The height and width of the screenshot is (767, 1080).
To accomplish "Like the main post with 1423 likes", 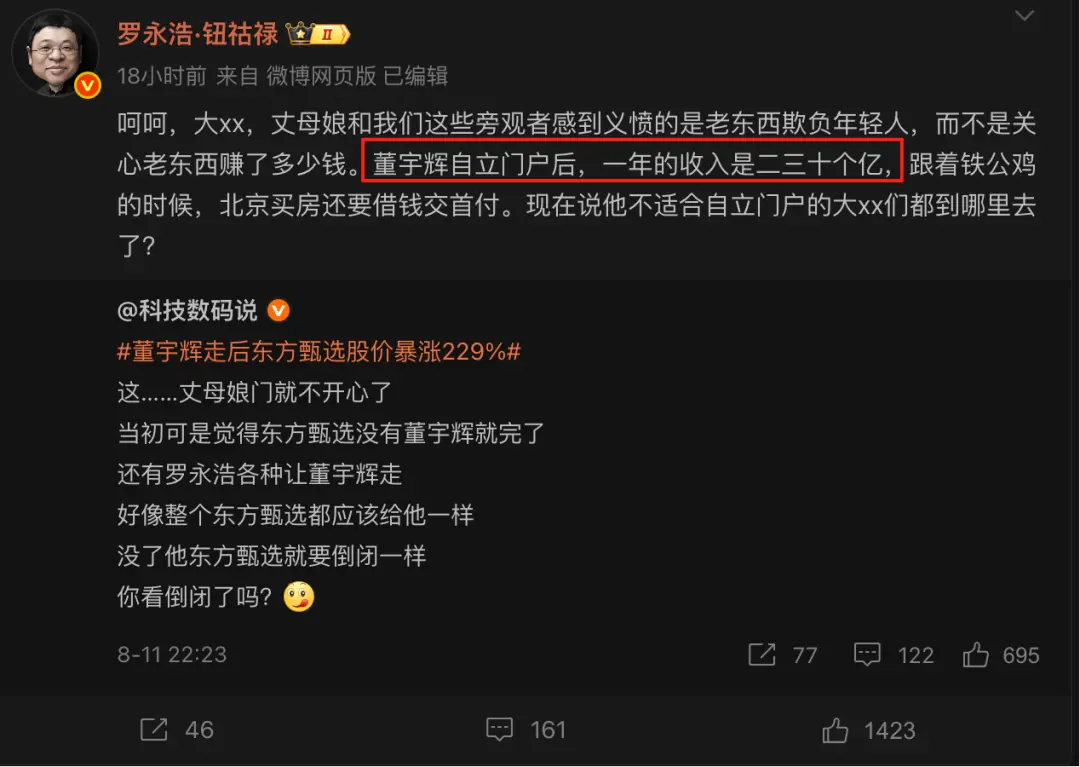I will 869,731.
